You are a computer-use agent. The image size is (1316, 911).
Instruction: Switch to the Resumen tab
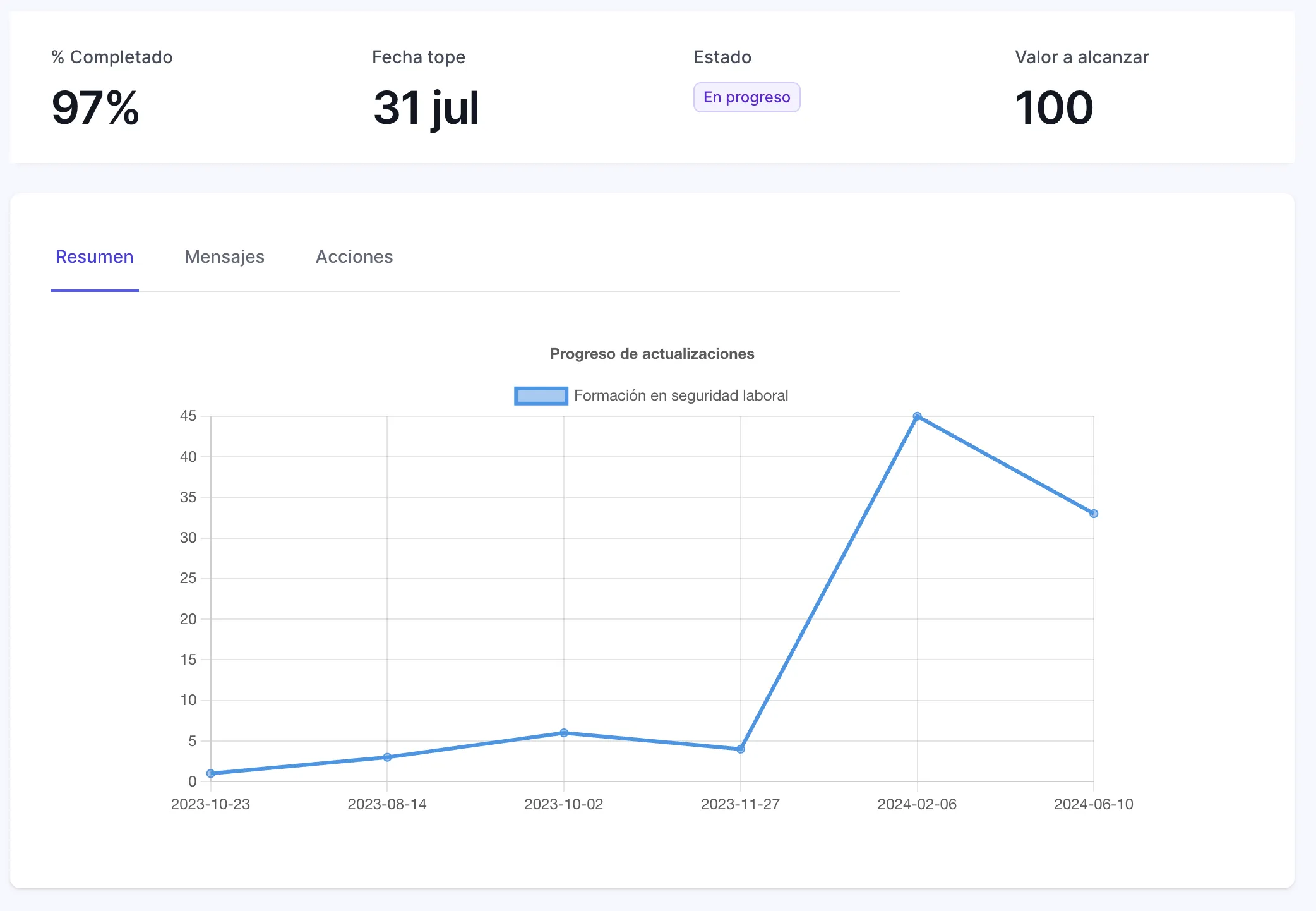[95, 257]
